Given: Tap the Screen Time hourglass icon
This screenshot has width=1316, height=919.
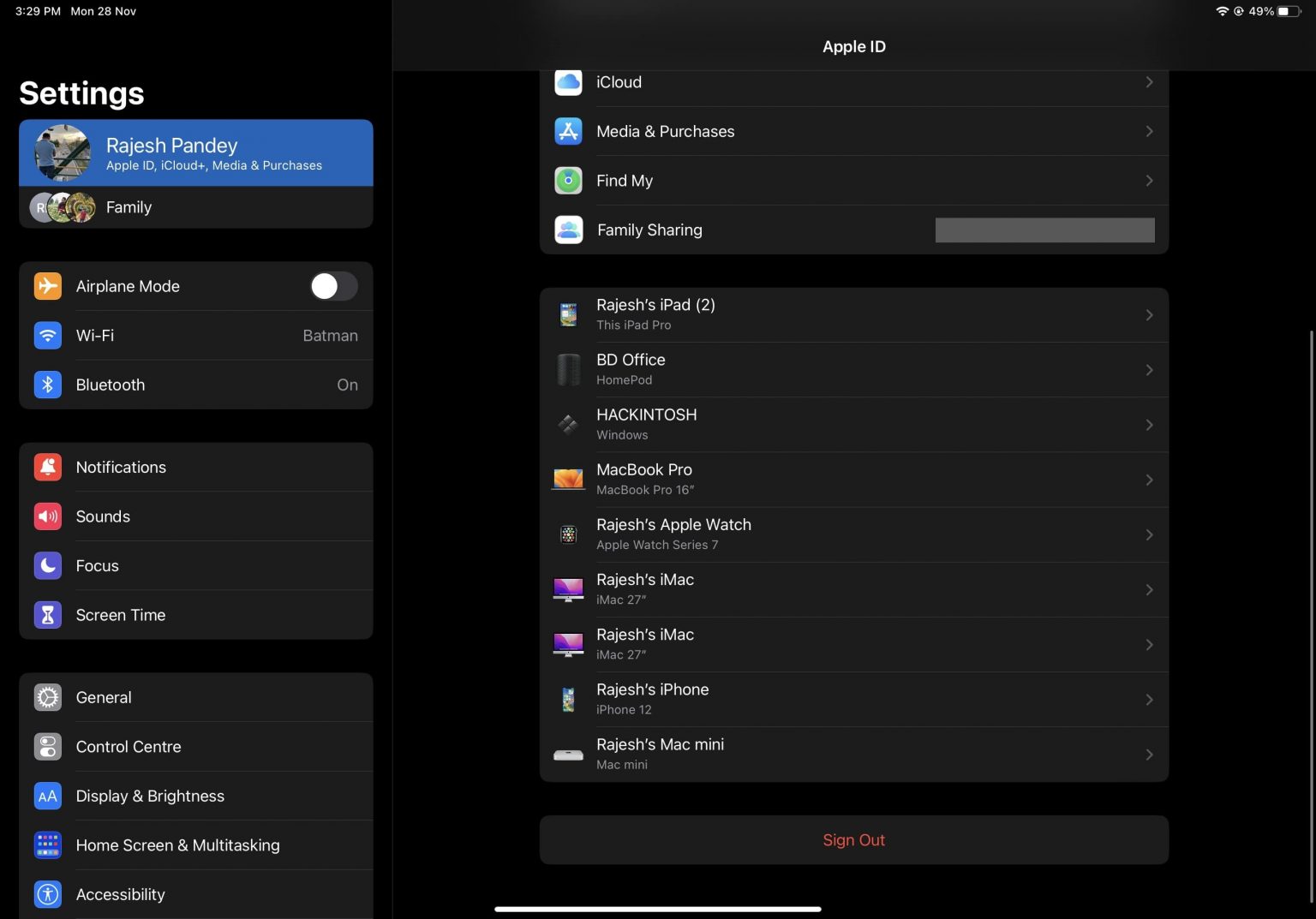Looking at the screenshot, I should [48, 615].
